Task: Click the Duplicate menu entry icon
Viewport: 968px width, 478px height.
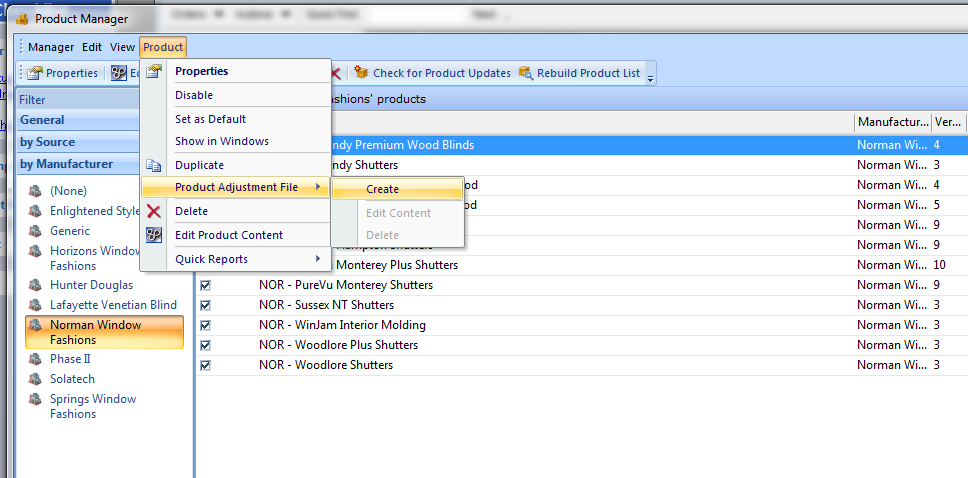Action: coord(153,166)
